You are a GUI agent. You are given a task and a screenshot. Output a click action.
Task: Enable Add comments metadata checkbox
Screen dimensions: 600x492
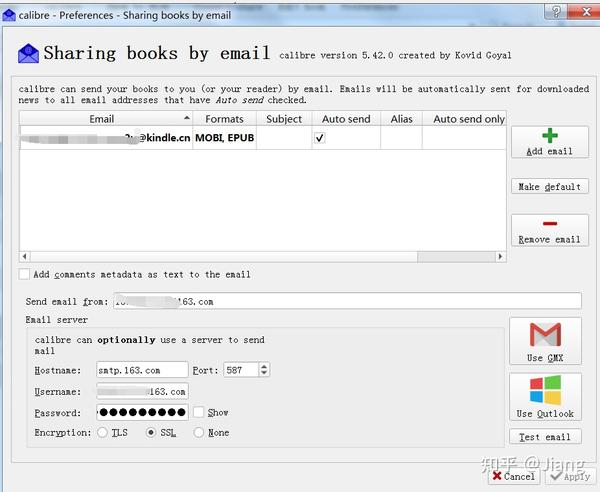pyautogui.click(x=24, y=274)
